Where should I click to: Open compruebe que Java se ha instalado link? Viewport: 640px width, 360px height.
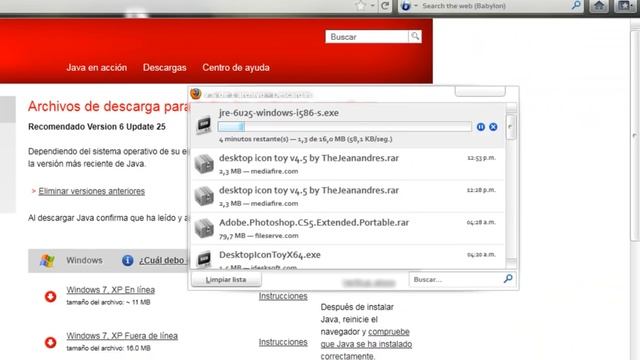(x=366, y=338)
